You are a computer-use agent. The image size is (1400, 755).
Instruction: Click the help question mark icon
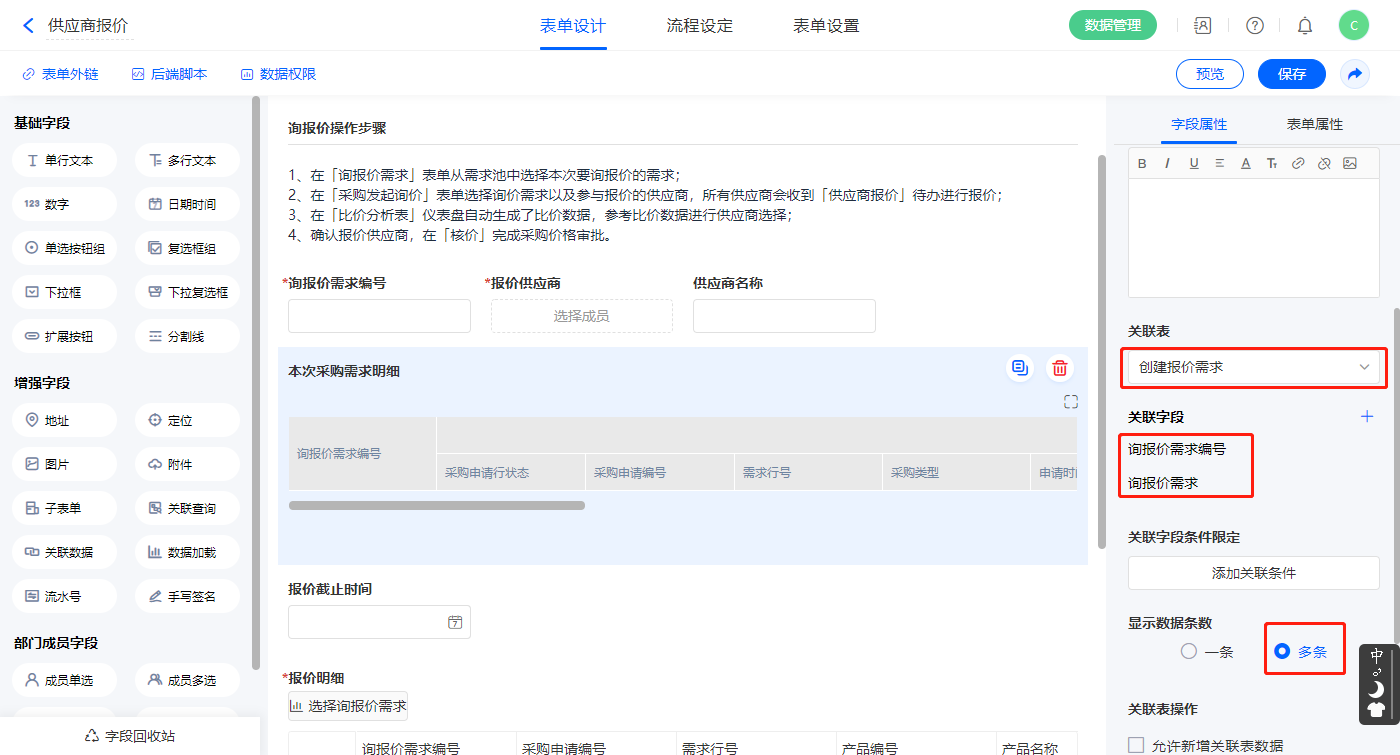[x=1254, y=26]
